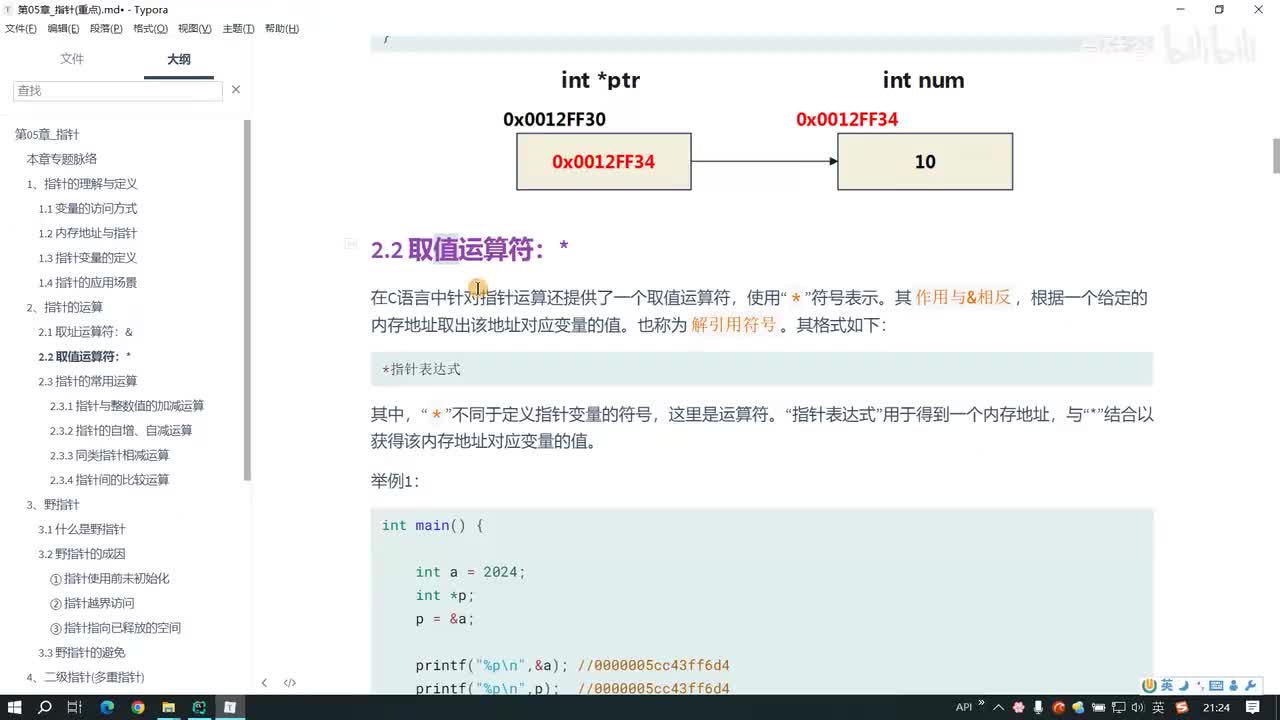Switch to the JetBrains IDE on the taskbar
The image size is (1280, 720).
(199, 707)
